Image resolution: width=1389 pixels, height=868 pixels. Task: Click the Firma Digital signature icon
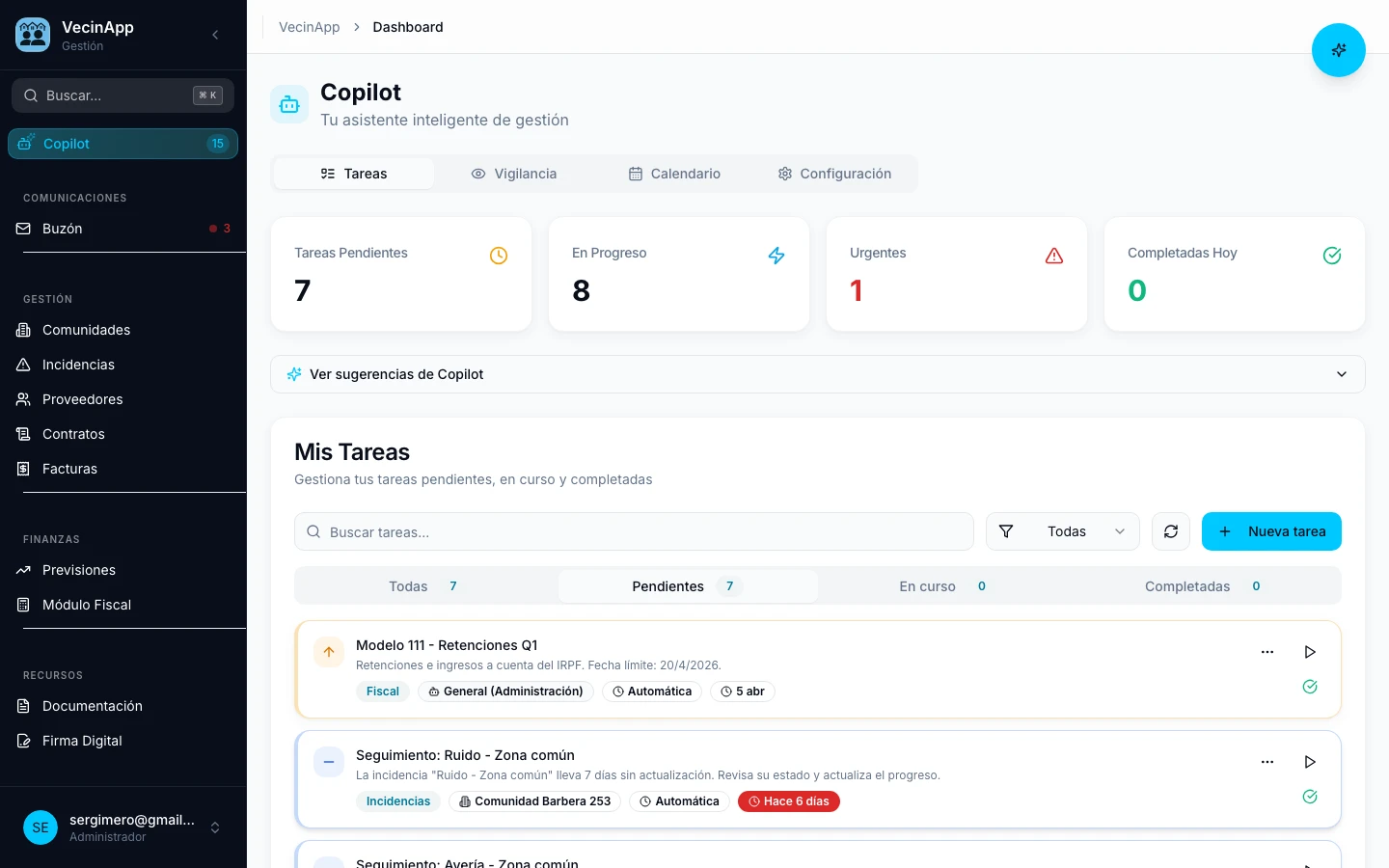[21, 741]
